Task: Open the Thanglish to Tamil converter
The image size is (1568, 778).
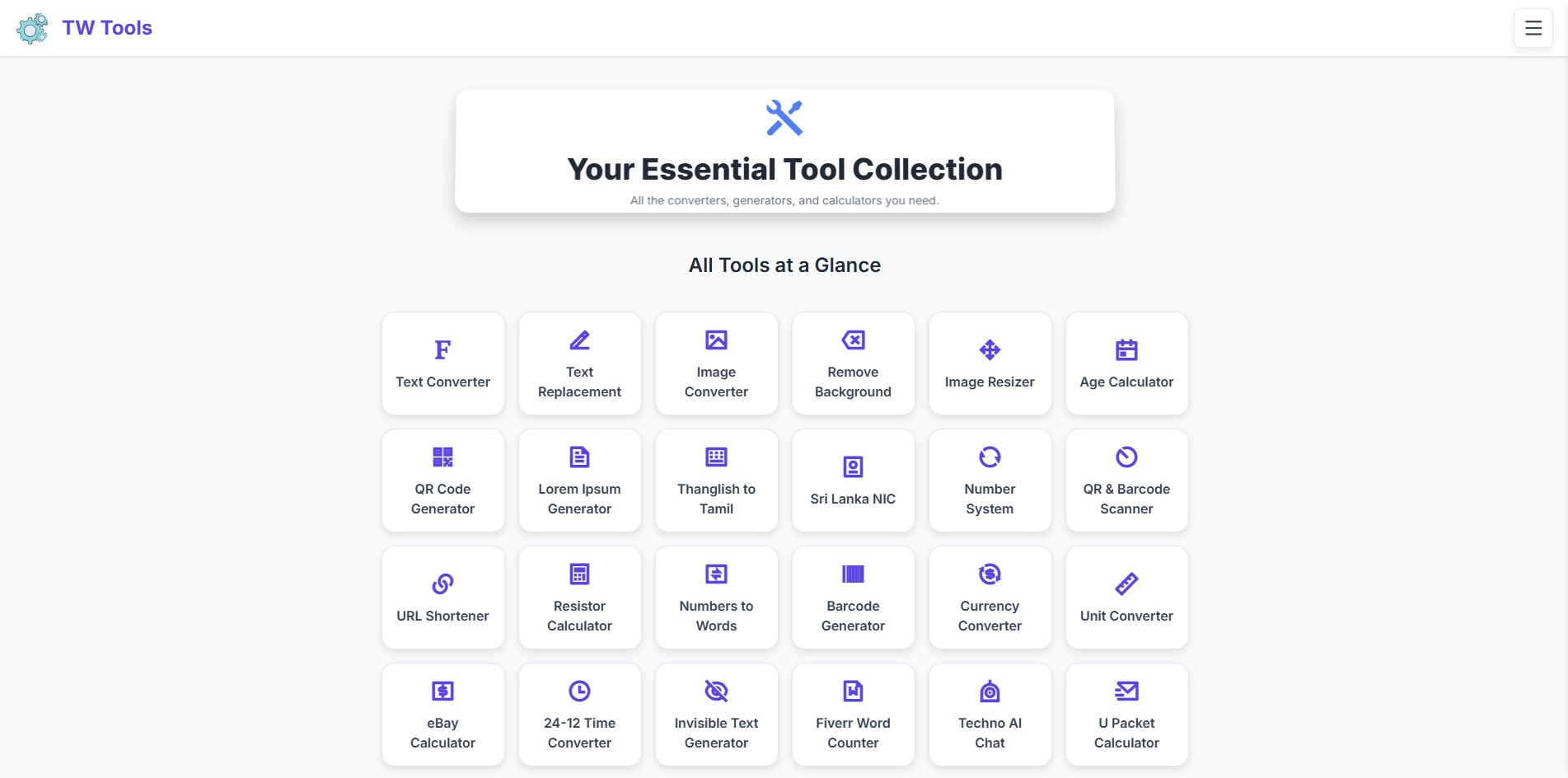Action: click(x=716, y=480)
